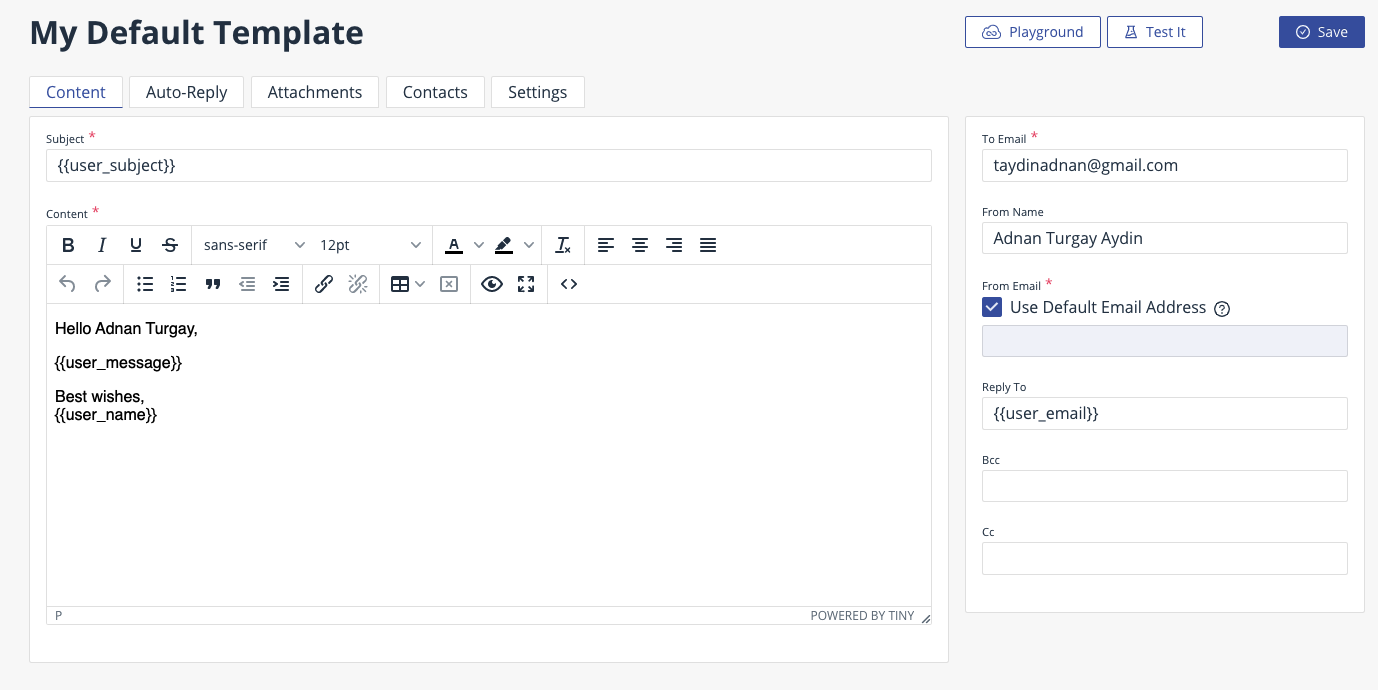Expand the 12pt font size dropdown
1378x690 pixels.
(370, 245)
